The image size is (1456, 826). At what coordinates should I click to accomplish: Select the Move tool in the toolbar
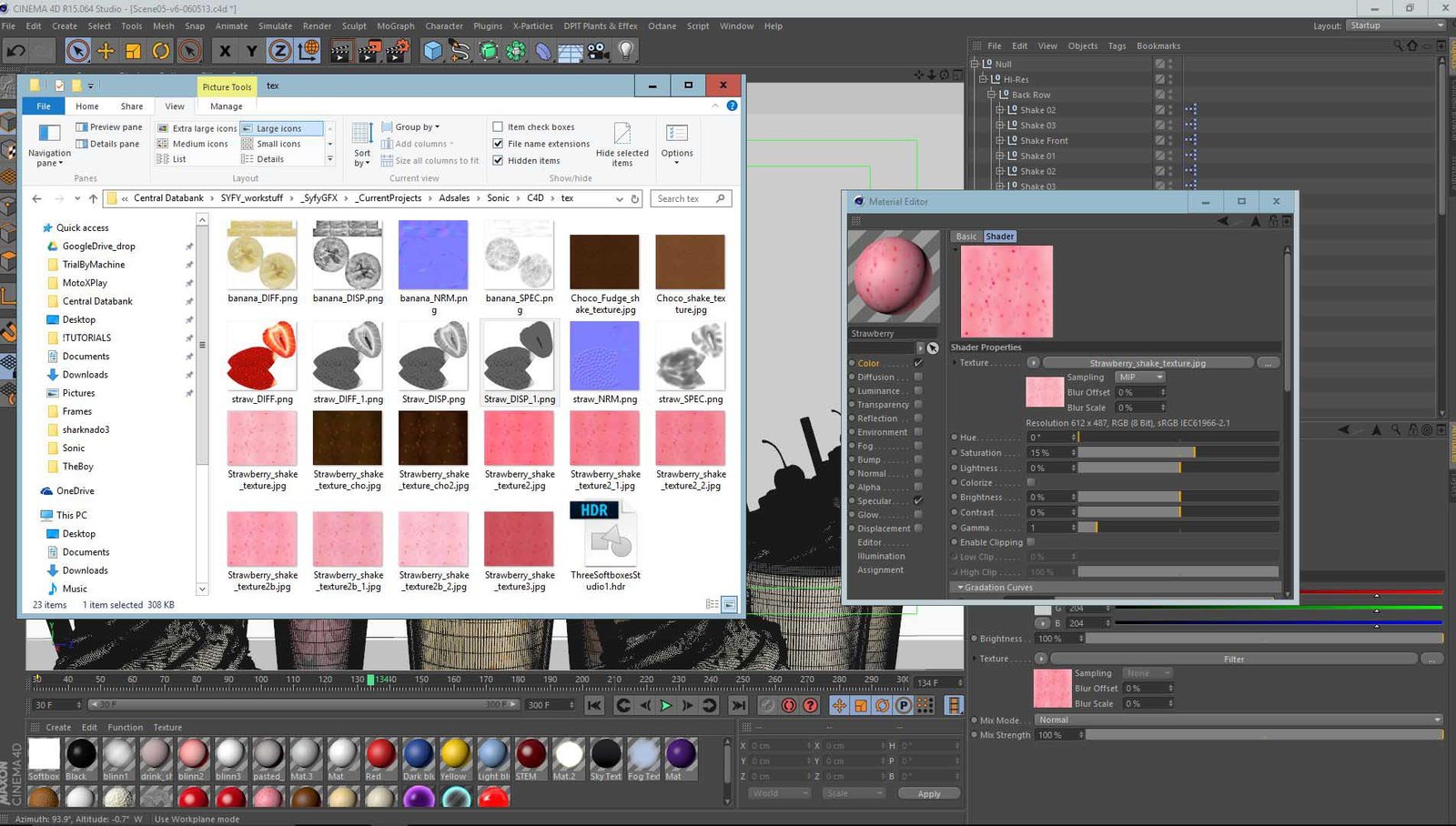pyautogui.click(x=106, y=51)
